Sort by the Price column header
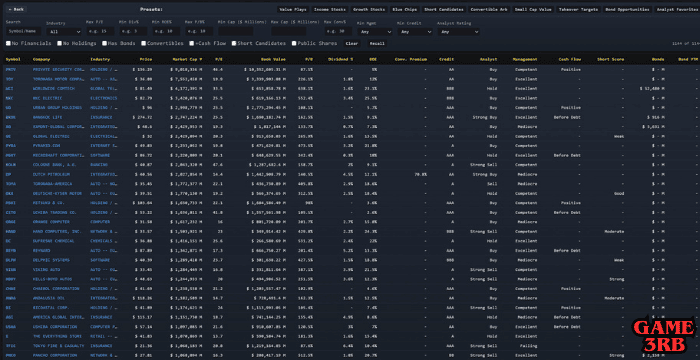Viewport: 700px width, 360px height. (146, 59)
